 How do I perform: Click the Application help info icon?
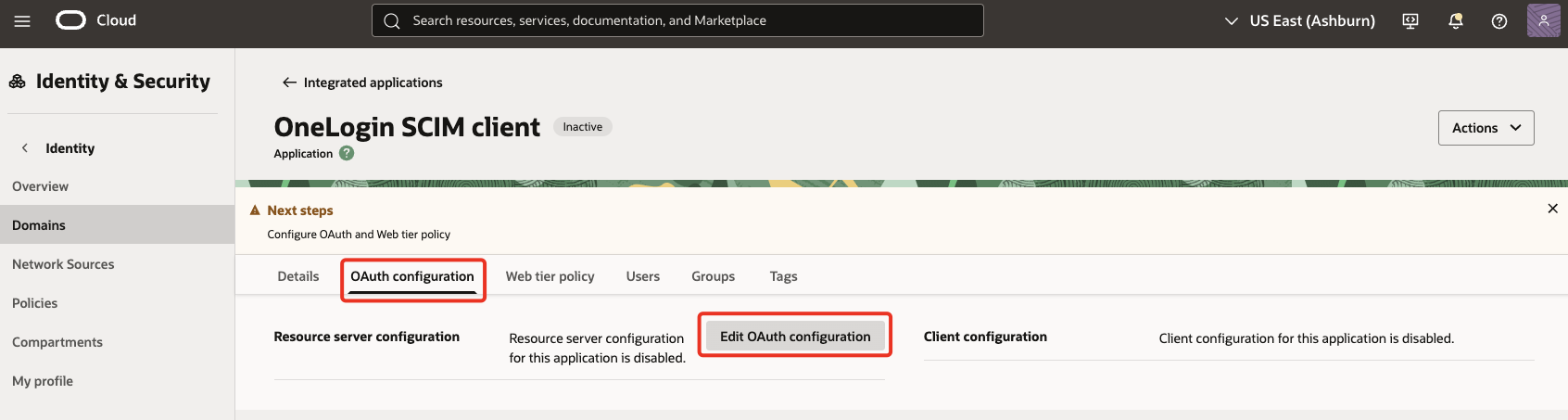coord(347,154)
